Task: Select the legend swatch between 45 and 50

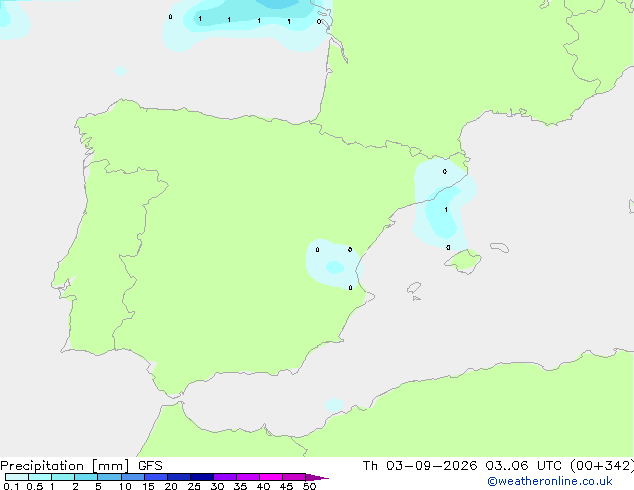Action: pos(294,477)
